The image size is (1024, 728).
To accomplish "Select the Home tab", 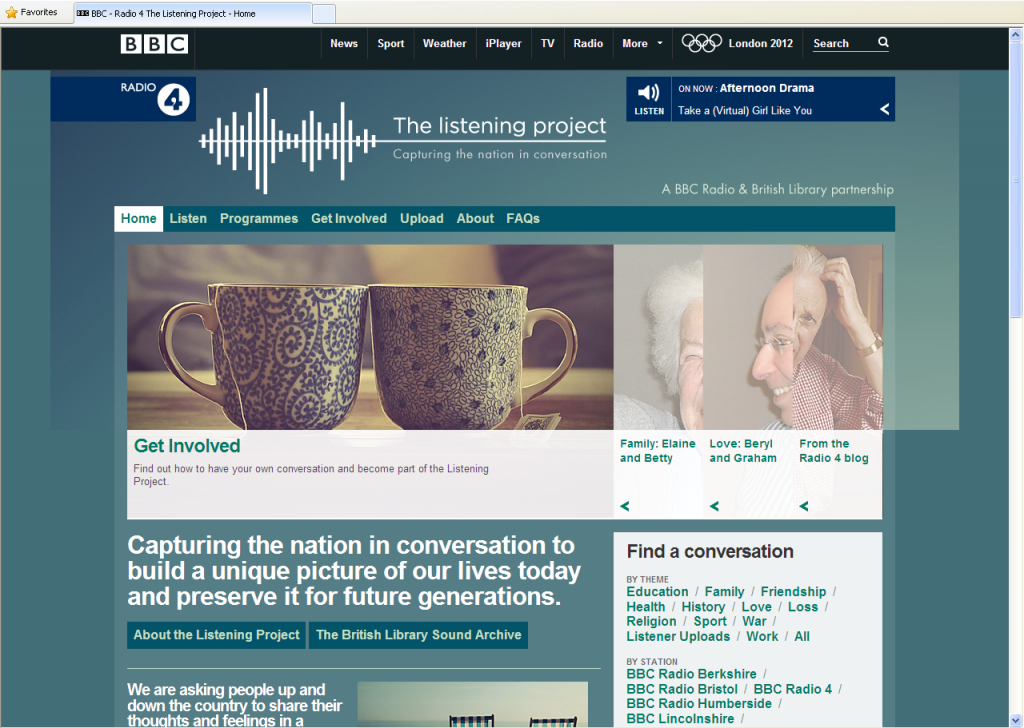I will tap(138, 219).
